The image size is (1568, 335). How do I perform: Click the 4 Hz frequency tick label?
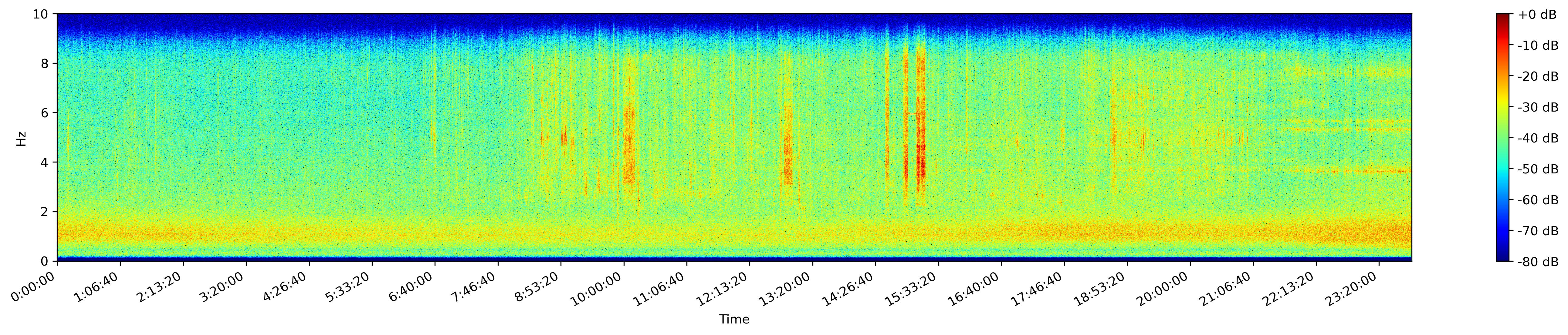tap(45, 162)
